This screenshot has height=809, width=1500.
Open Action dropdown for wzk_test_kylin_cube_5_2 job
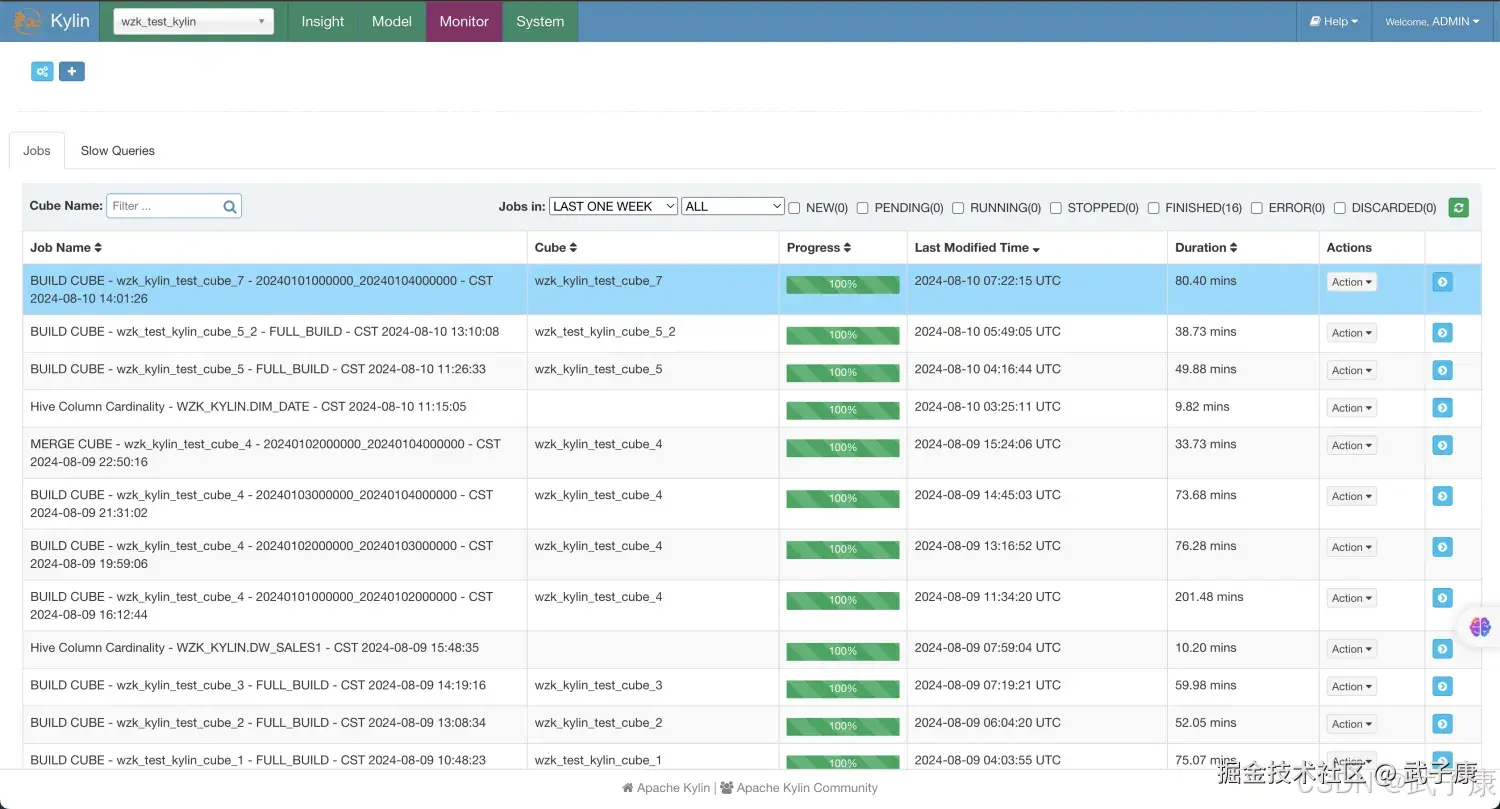coord(1352,333)
